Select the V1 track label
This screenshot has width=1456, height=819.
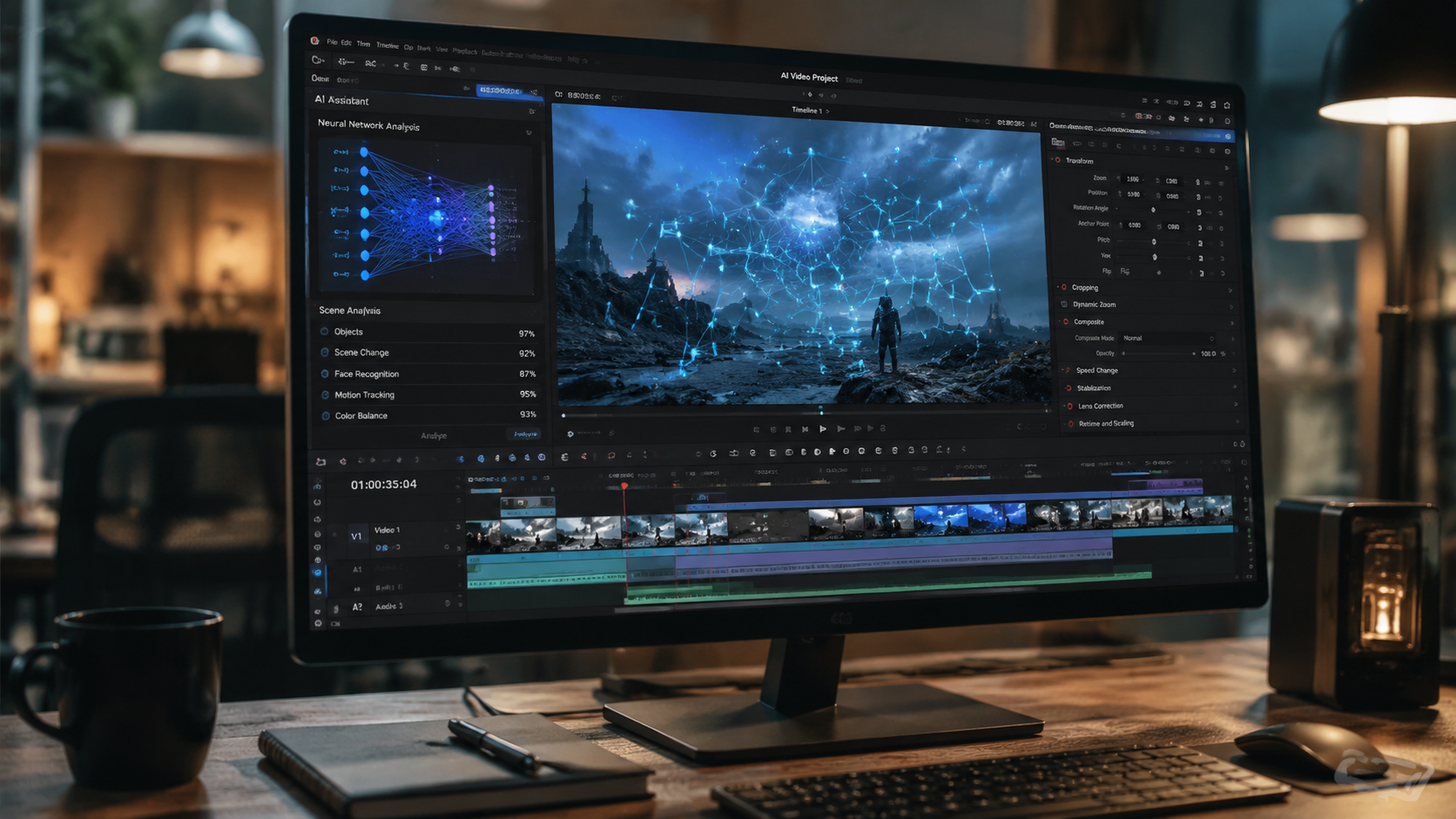pyautogui.click(x=356, y=536)
